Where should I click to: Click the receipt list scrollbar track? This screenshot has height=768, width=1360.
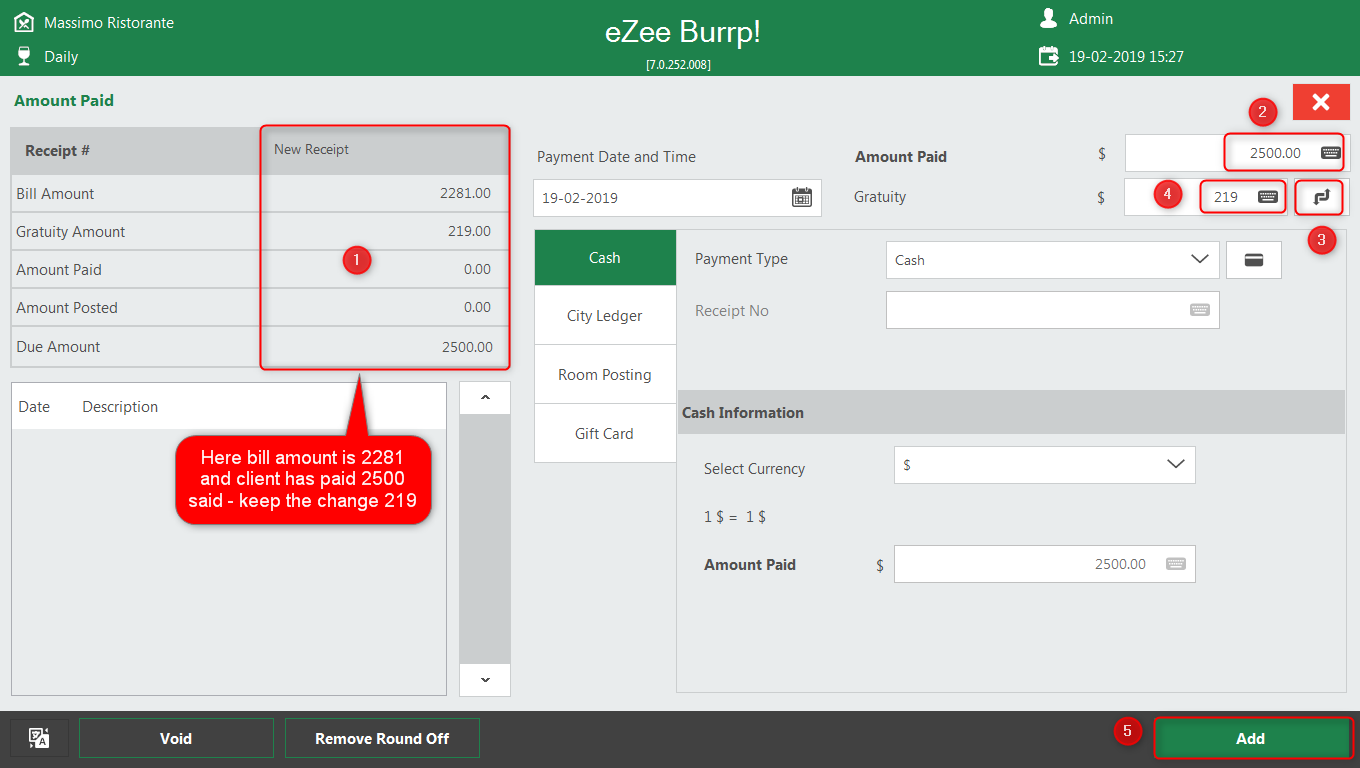pos(485,539)
